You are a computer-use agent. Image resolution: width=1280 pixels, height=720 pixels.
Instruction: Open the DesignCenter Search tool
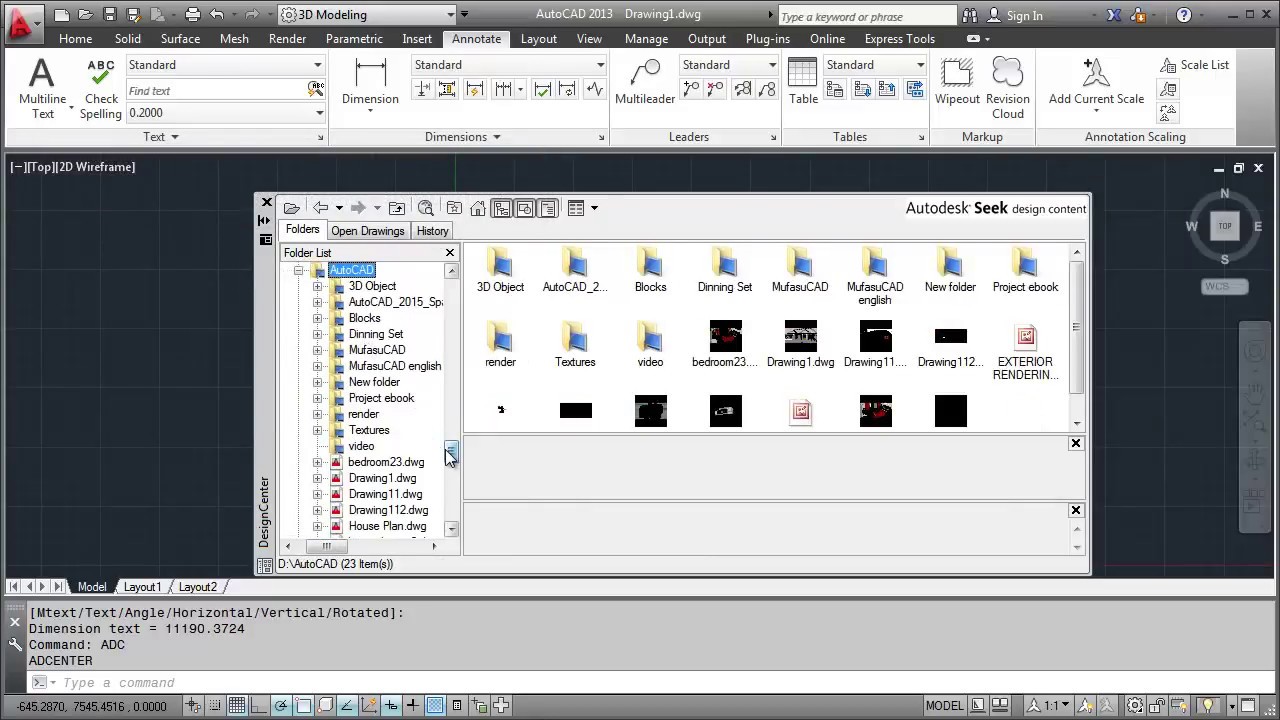click(x=426, y=208)
